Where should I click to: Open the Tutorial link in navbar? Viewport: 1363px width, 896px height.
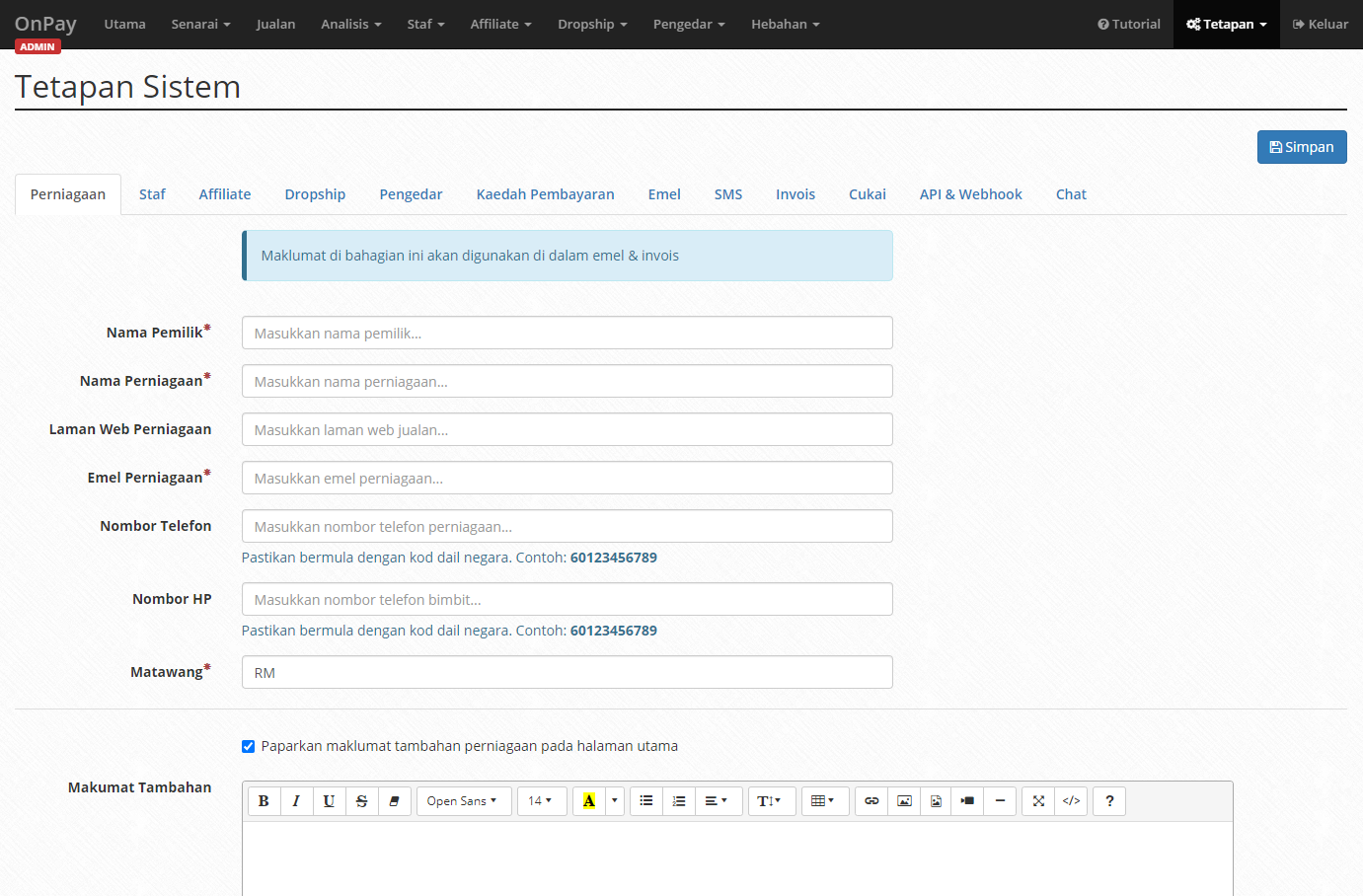1129,24
